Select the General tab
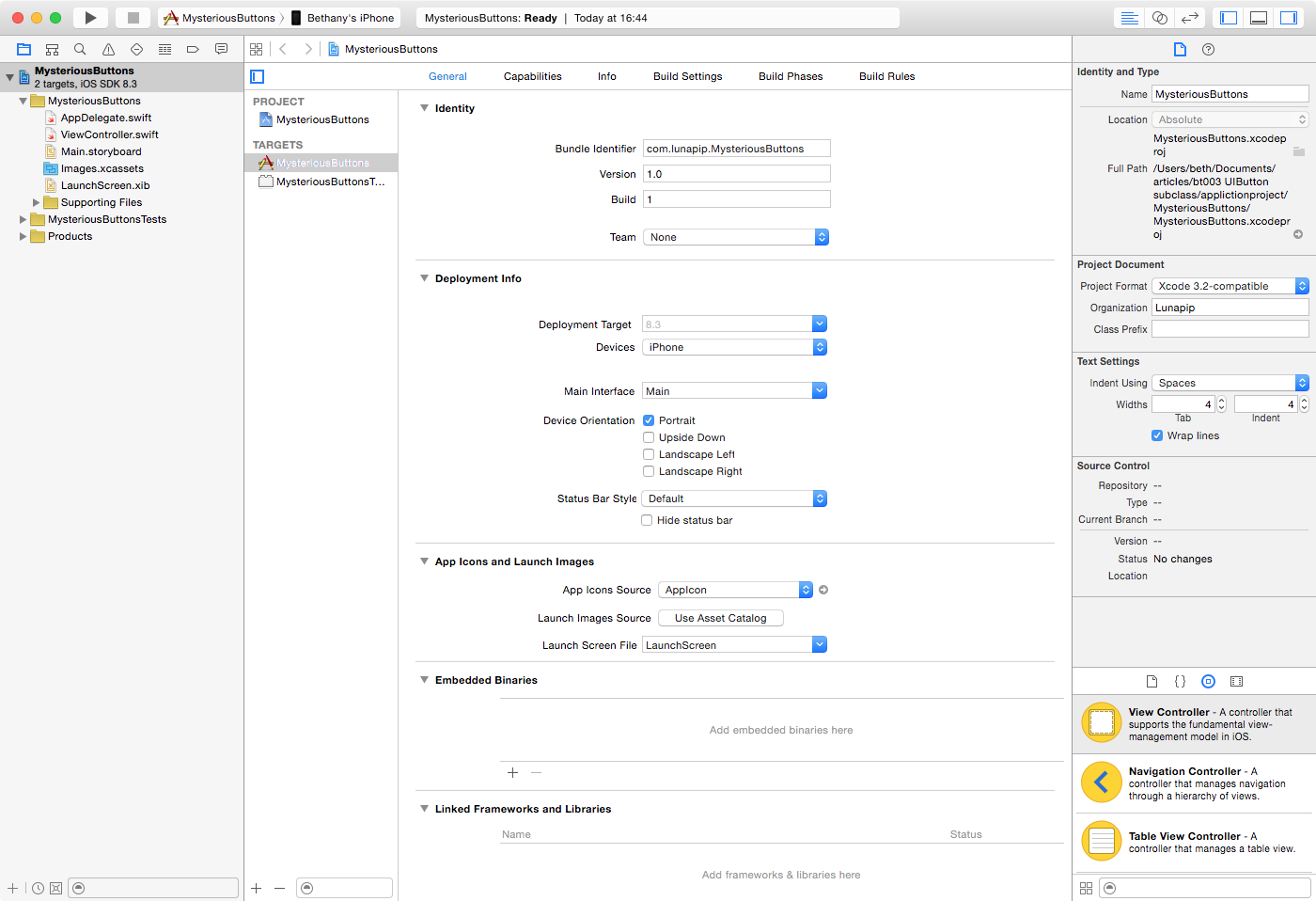Viewport: 1316px width, 901px height. click(x=447, y=76)
